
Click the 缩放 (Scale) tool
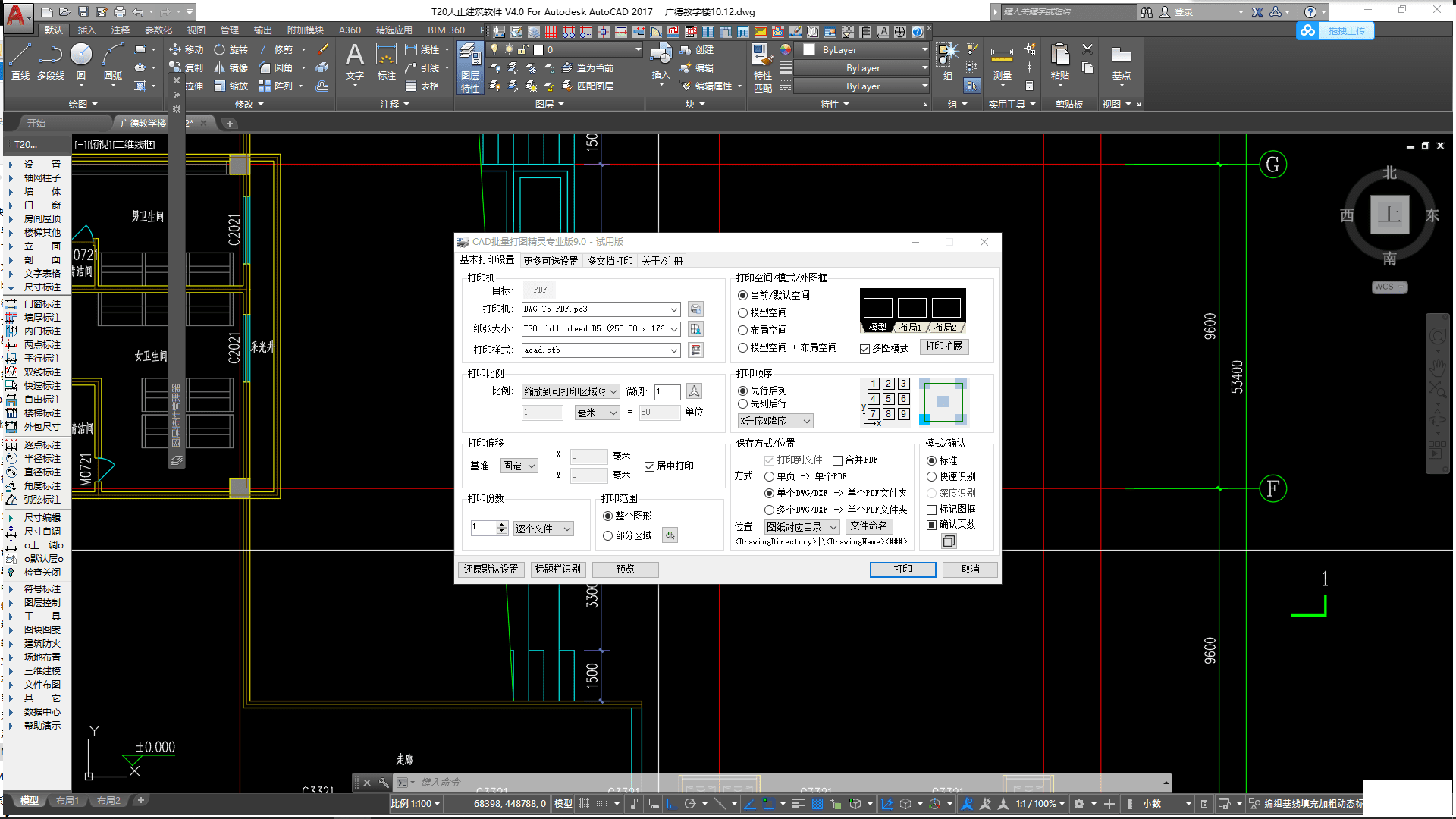click(x=231, y=86)
